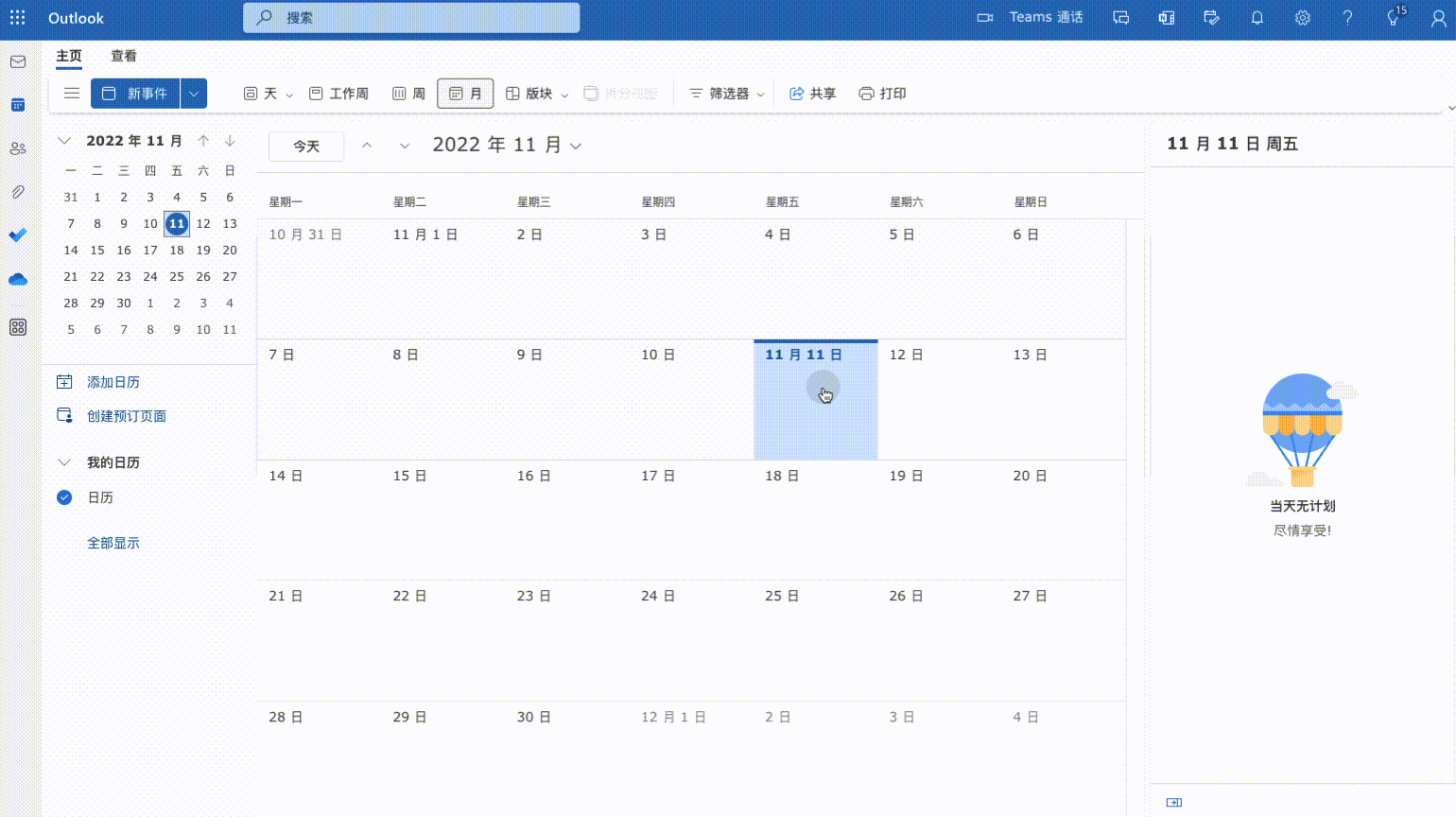Viewport: 1456px width, 817px height.
Task: Open the To Do checkmark icon
Action: [x=18, y=235]
